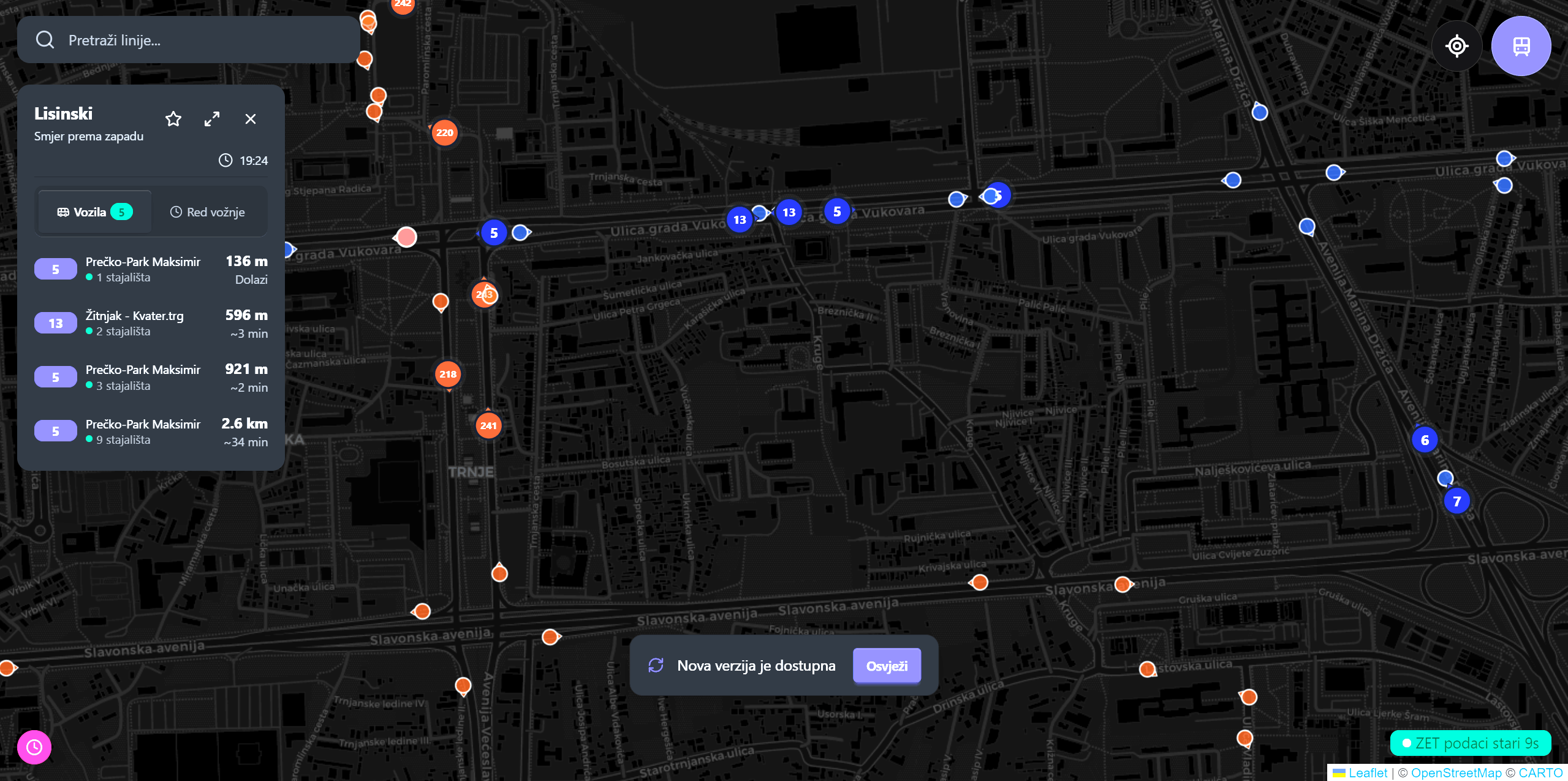
Task: Click bus 241 marker on map
Action: pos(488,425)
